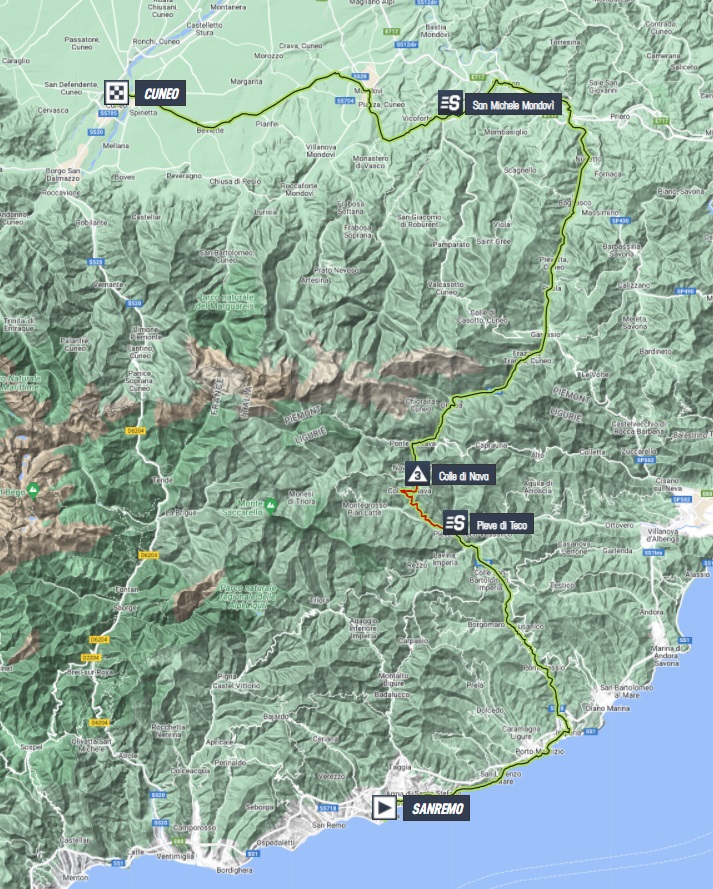
Task: Click the SS28 road shield near Limone
Action: [x=135, y=302]
